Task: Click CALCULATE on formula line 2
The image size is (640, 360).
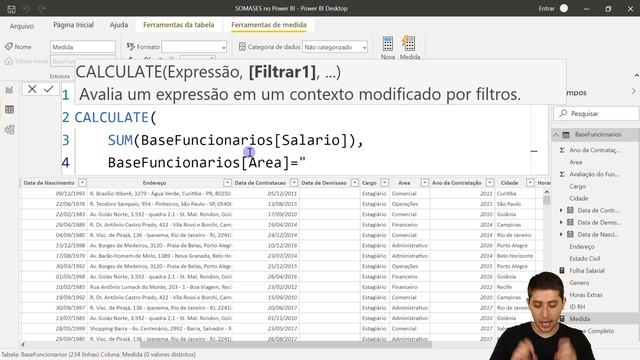Action: (x=111, y=118)
